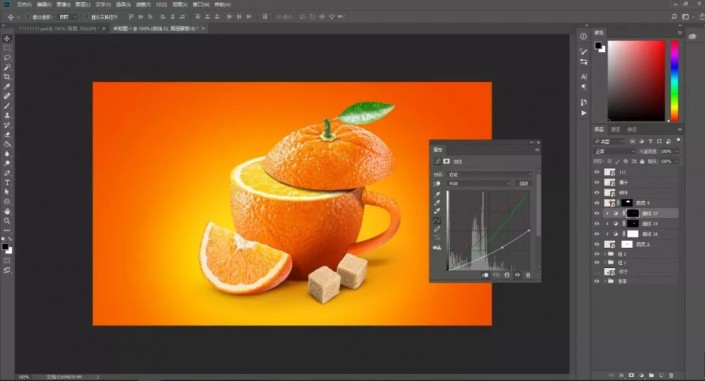Select the Move tool in toolbar
Viewport: 705px width, 381px height.
click(x=7, y=39)
